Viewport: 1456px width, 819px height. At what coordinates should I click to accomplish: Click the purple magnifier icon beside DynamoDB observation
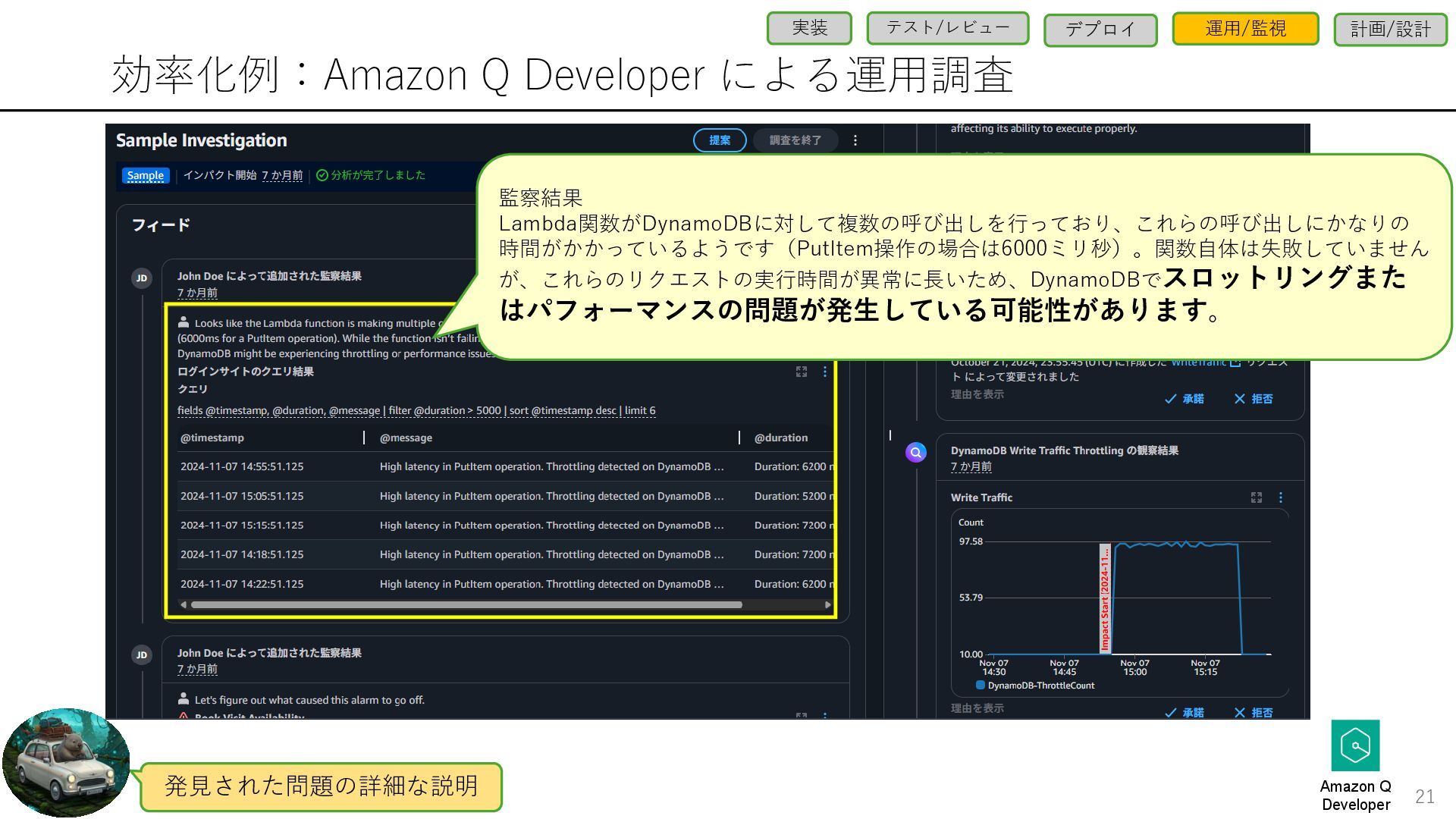916,453
